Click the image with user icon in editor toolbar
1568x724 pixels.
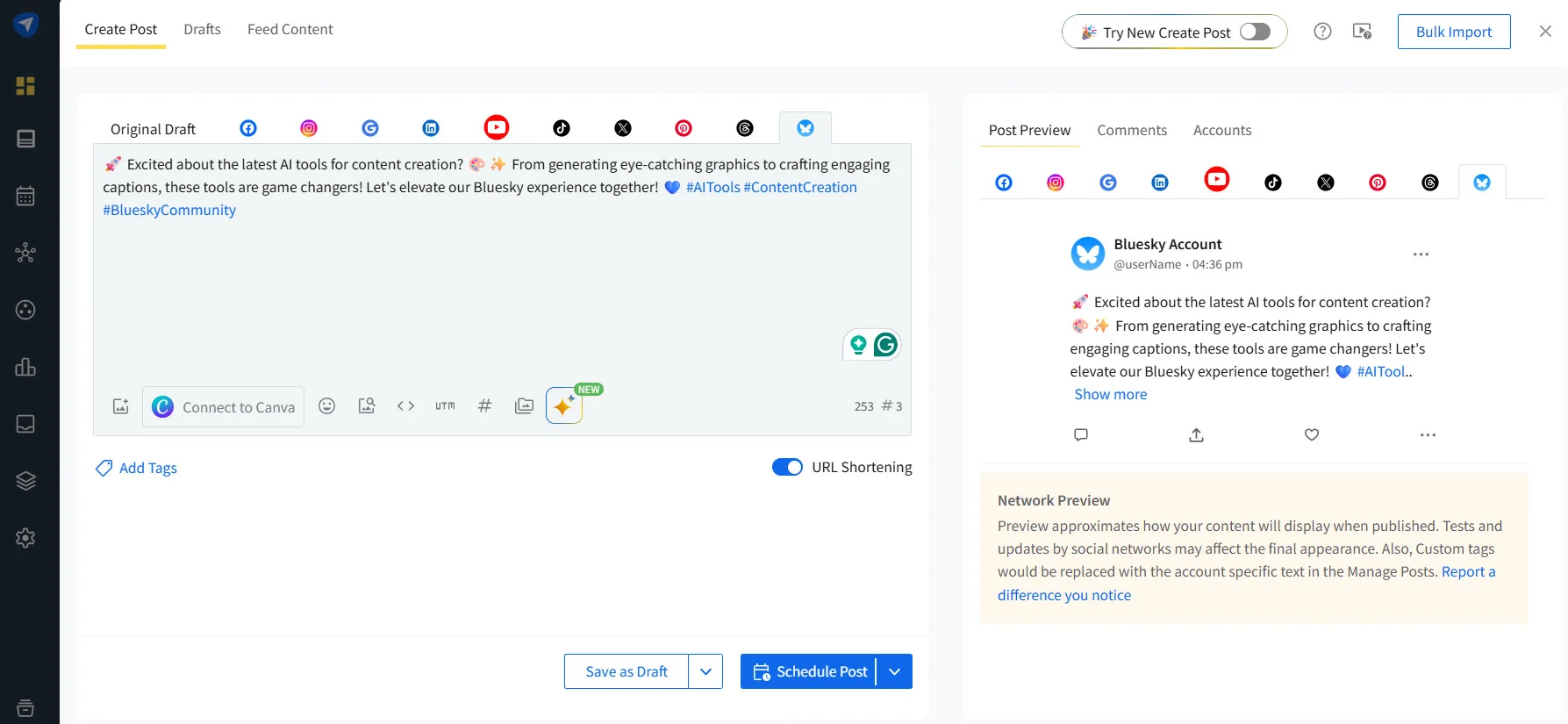(x=367, y=405)
